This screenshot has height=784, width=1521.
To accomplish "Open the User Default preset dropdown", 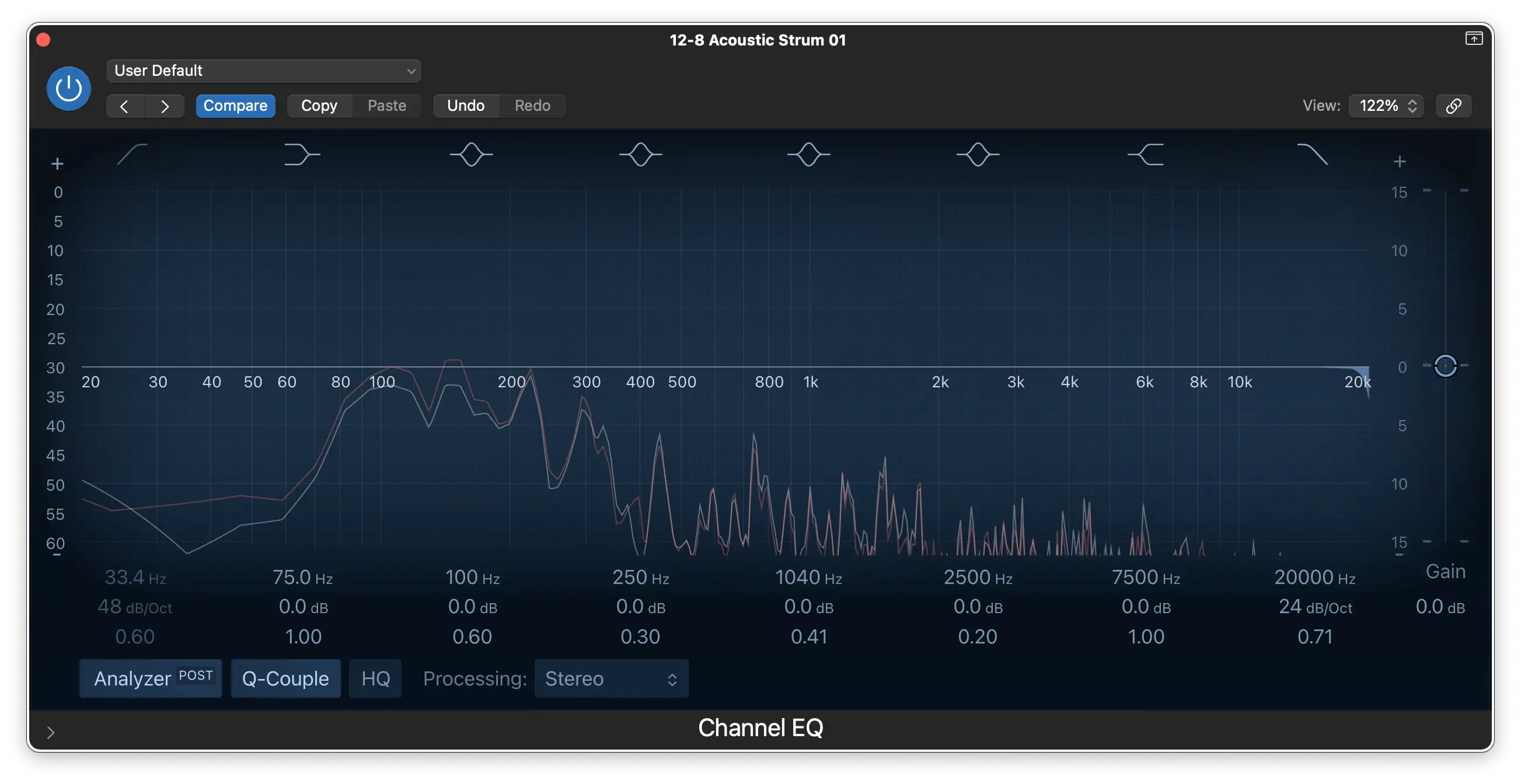I will pos(263,70).
